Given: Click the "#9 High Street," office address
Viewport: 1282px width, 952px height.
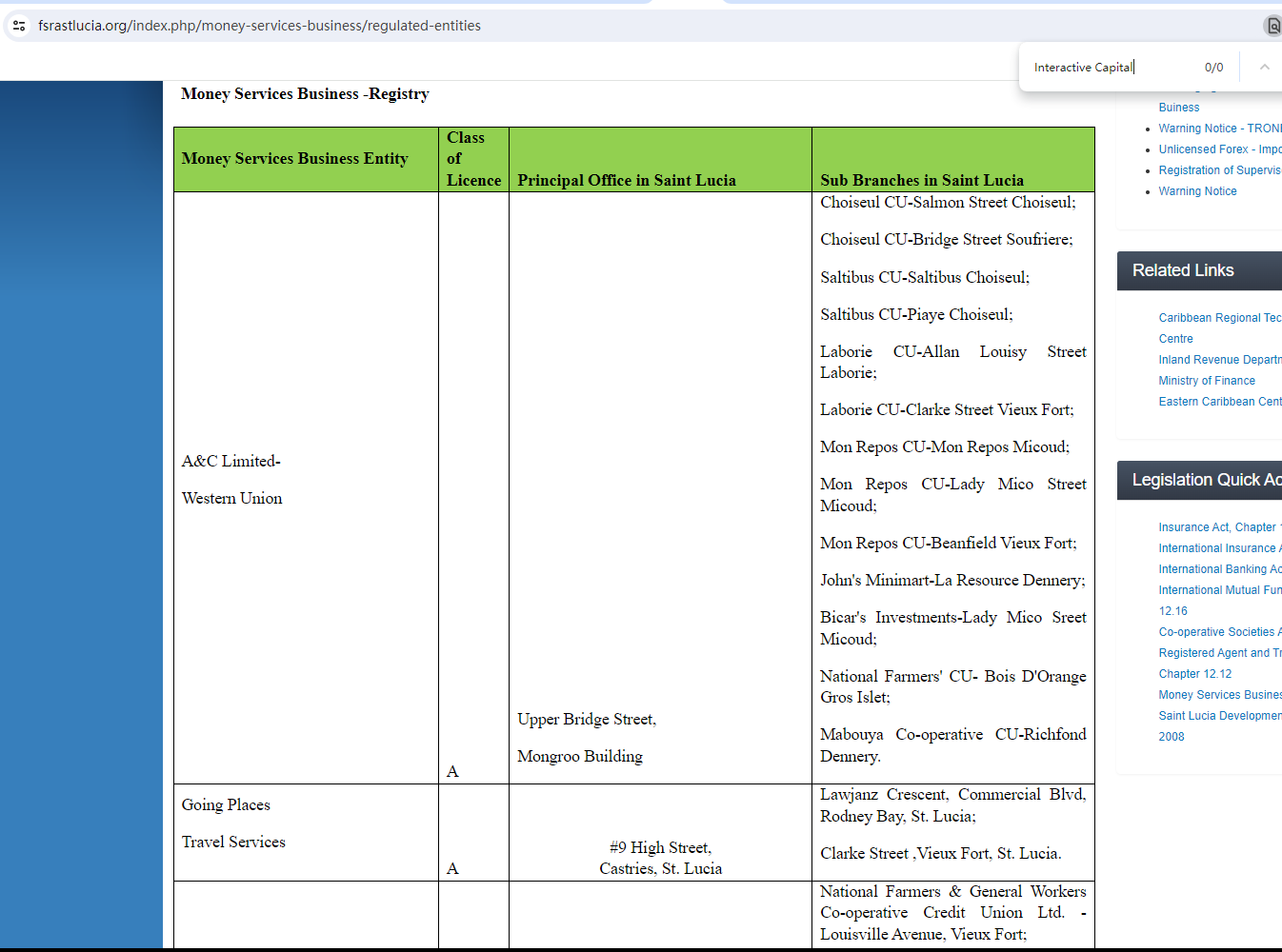Looking at the screenshot, I should (661, 847).
